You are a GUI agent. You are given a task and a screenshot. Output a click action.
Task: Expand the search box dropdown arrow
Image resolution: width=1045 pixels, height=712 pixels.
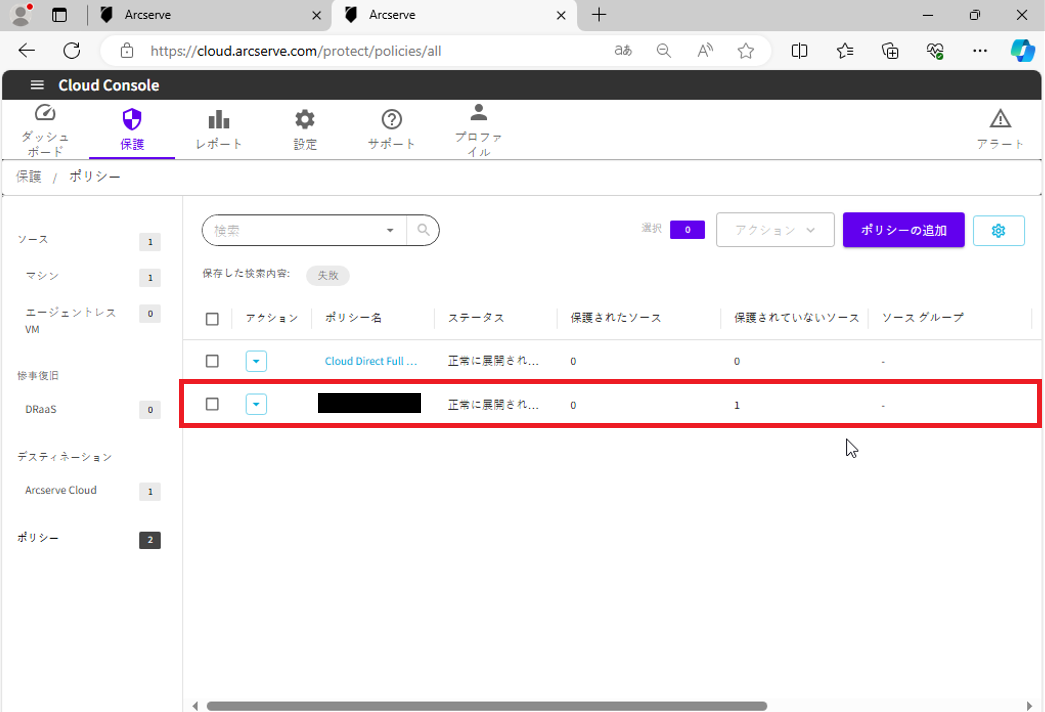tap(390, 230)
